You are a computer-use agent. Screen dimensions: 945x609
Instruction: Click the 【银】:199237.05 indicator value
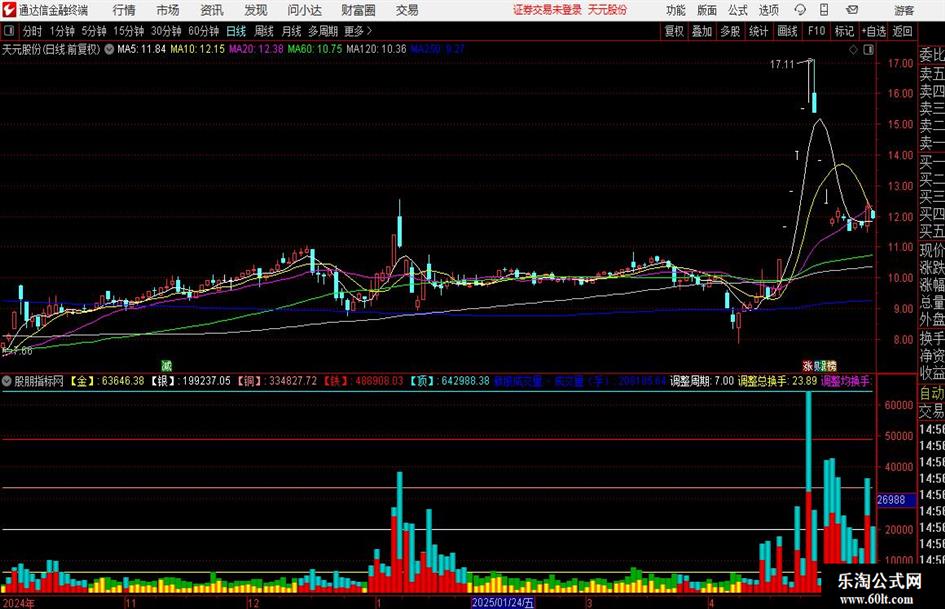point(191,381)
